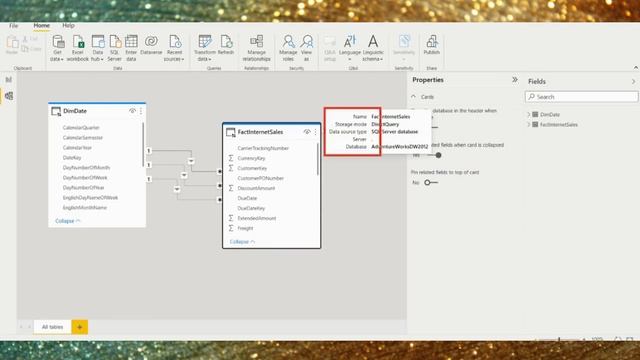Expand FactInternetSales in Fields list
The width and height of the screenshot is (640, 360).
point(529,124)
